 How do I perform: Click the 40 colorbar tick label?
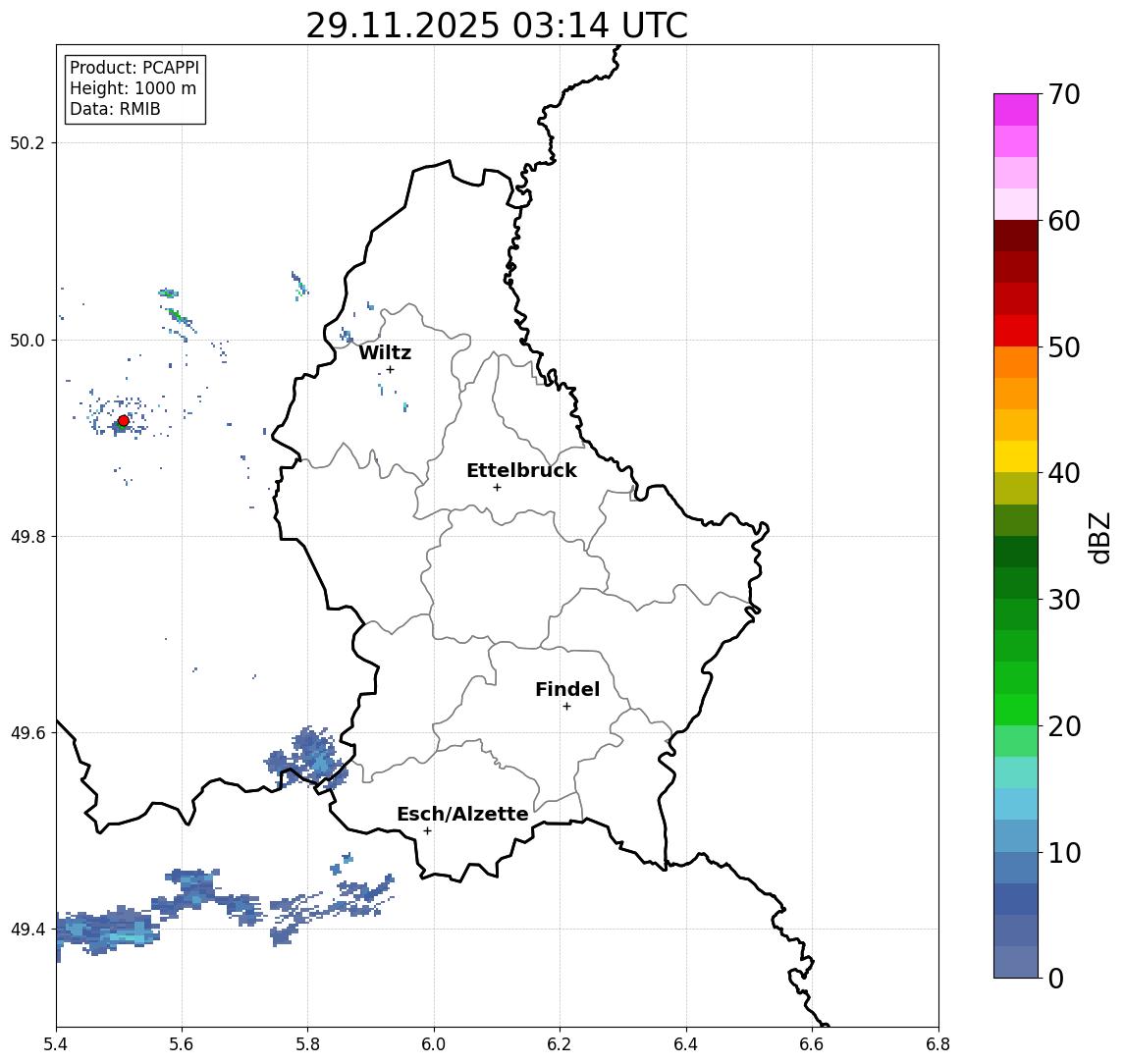pos(1064,473)
